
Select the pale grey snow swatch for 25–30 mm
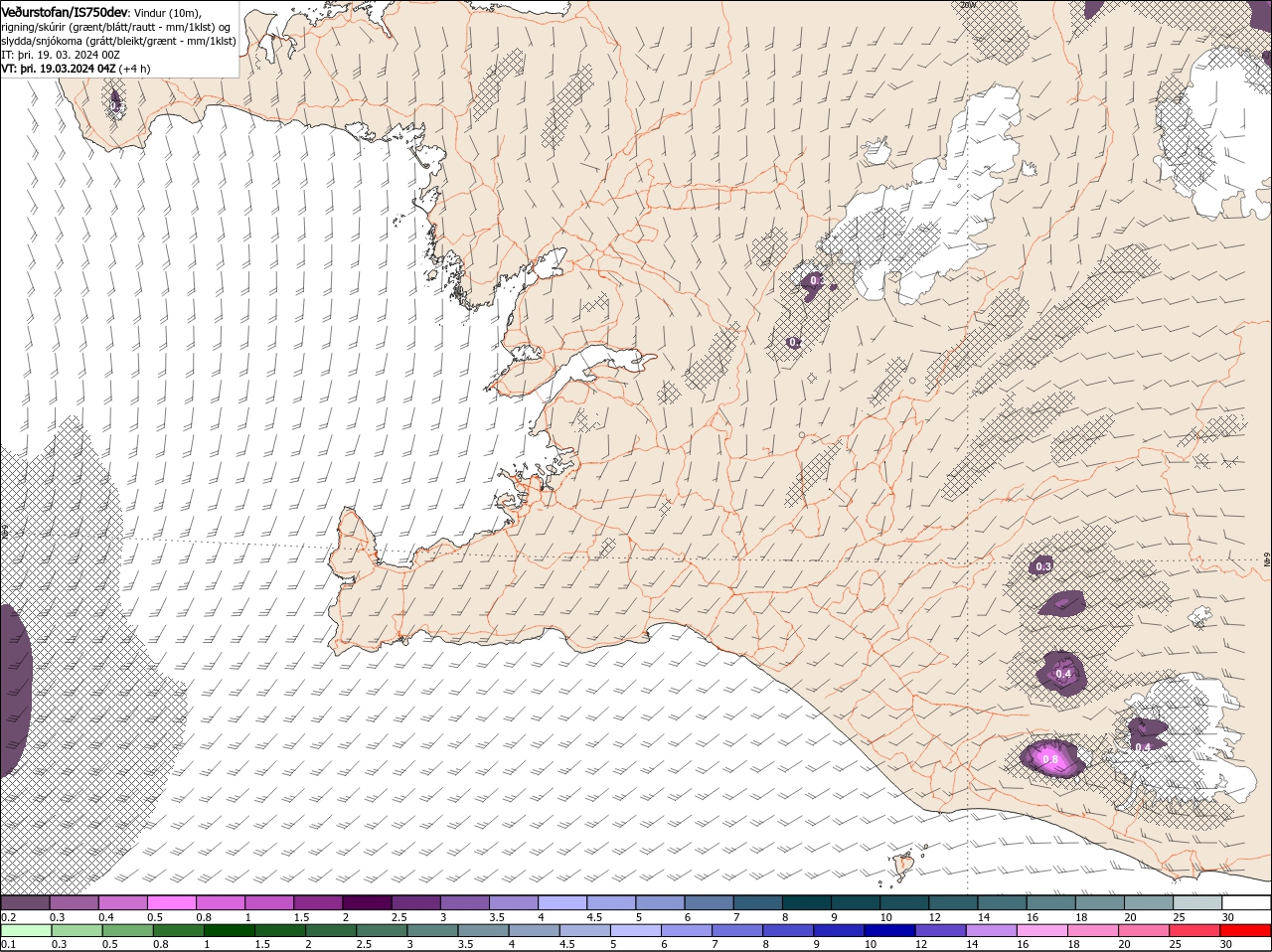1198,902
